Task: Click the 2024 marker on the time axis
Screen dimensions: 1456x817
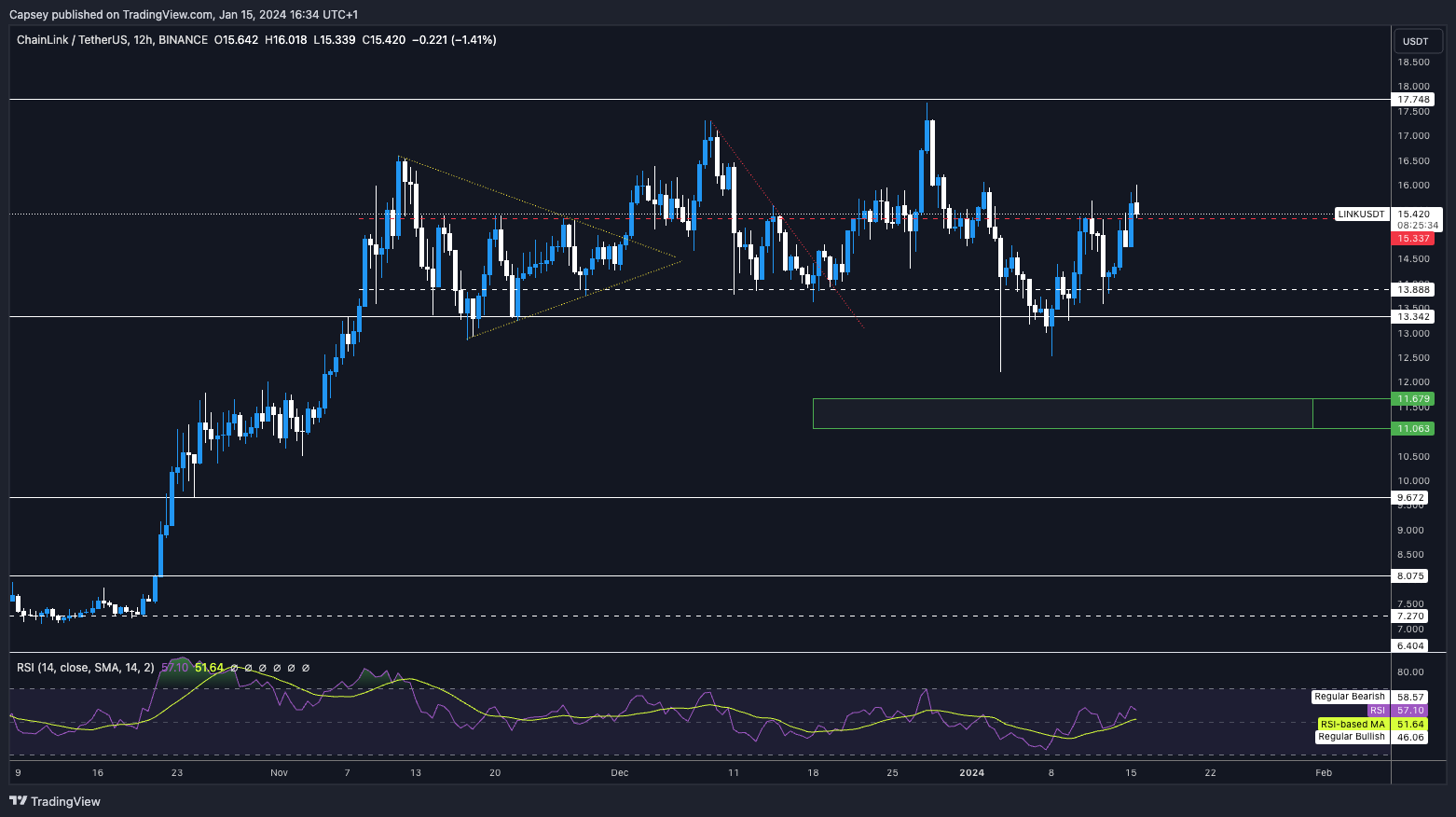Action: click(971, 772)
